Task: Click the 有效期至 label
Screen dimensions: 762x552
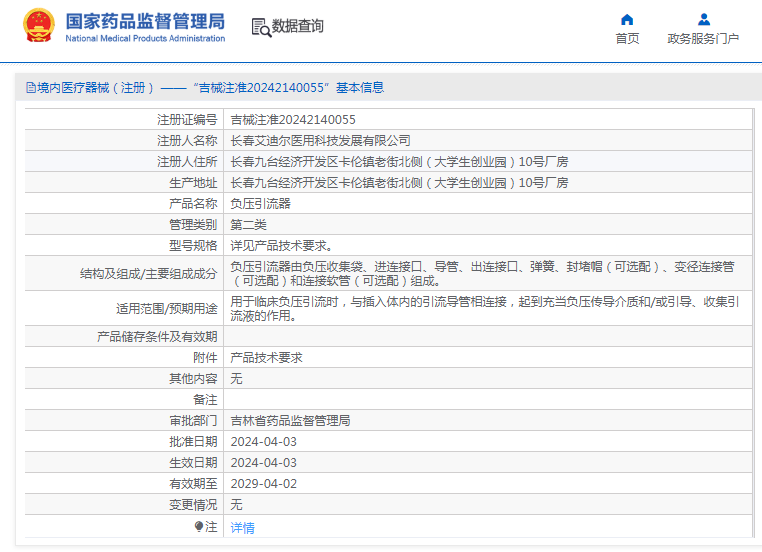Action: (193, 483)
